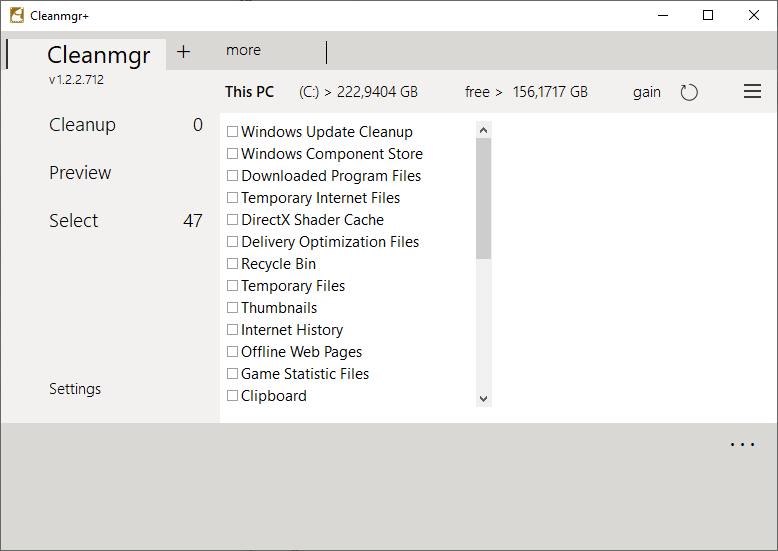Open the three-dots options at bottom right
778x551 pixels.
[742, 445]
